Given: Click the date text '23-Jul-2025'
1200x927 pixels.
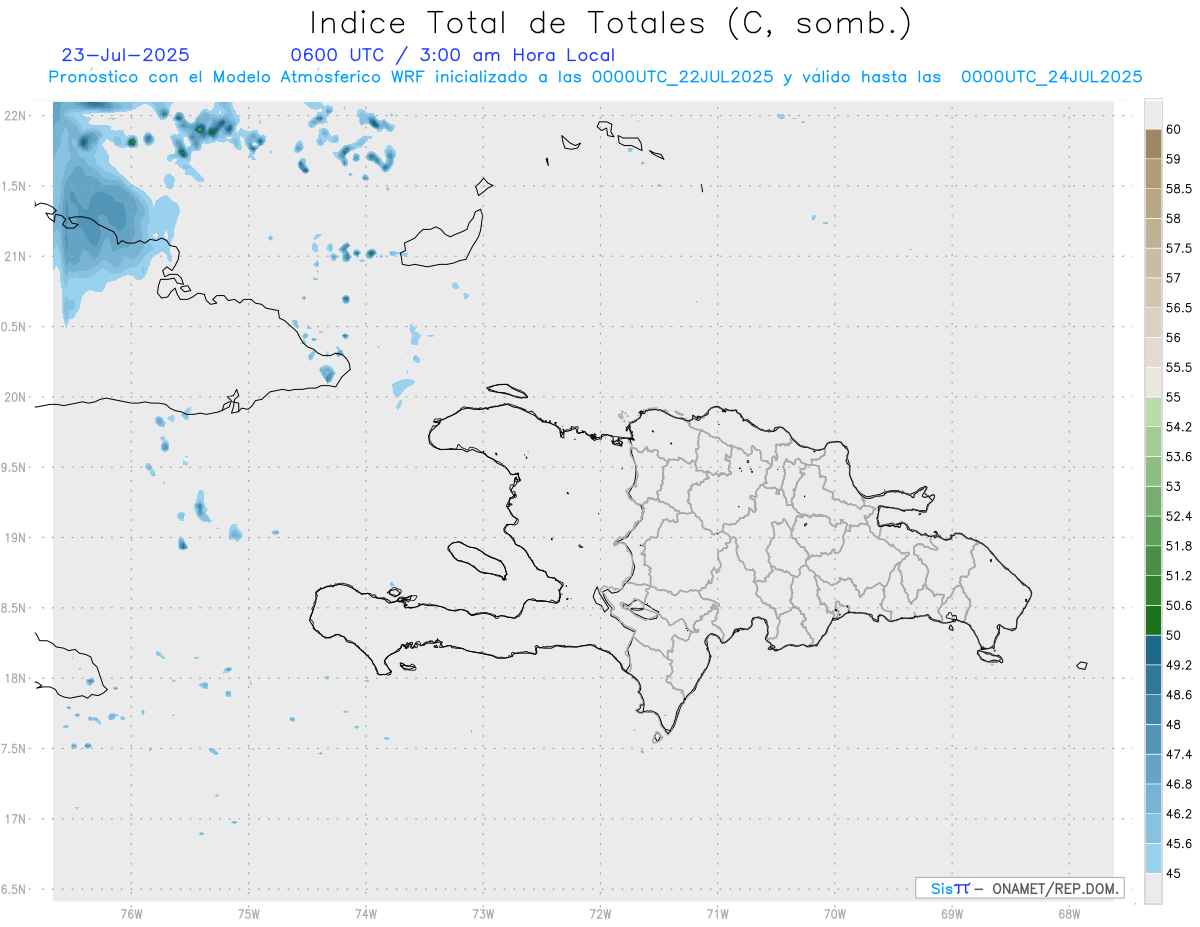Looking at the screenshot, I should coord(125,55).
